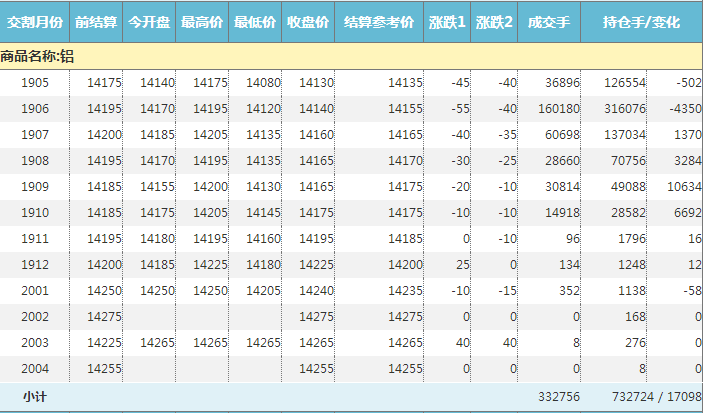The height and width of the screenshot is (413, 703).
Task: Select contract month 1905 cell
Action: [35, 82]
